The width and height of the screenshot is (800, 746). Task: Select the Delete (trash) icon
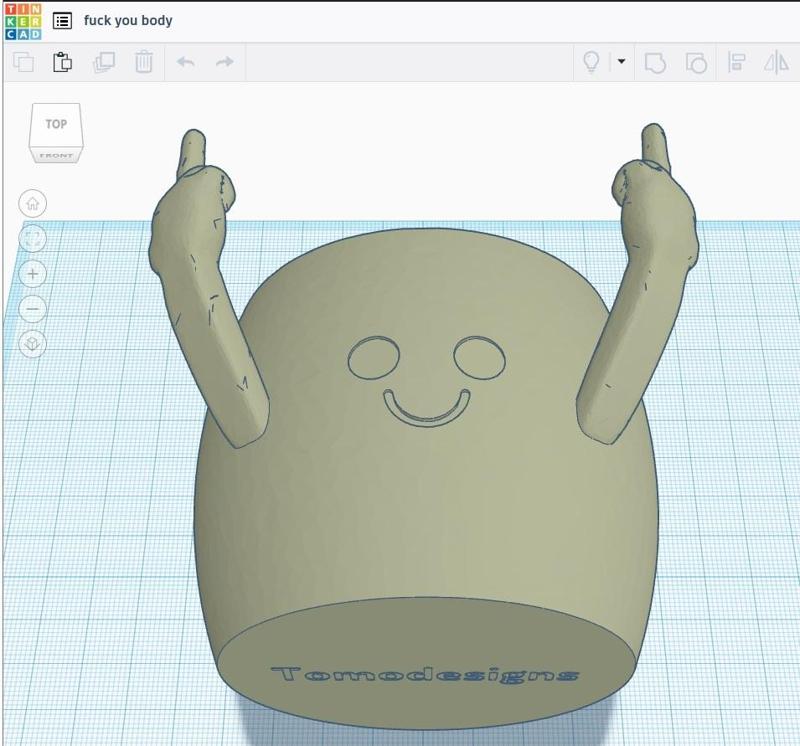[x=145, y=62]
